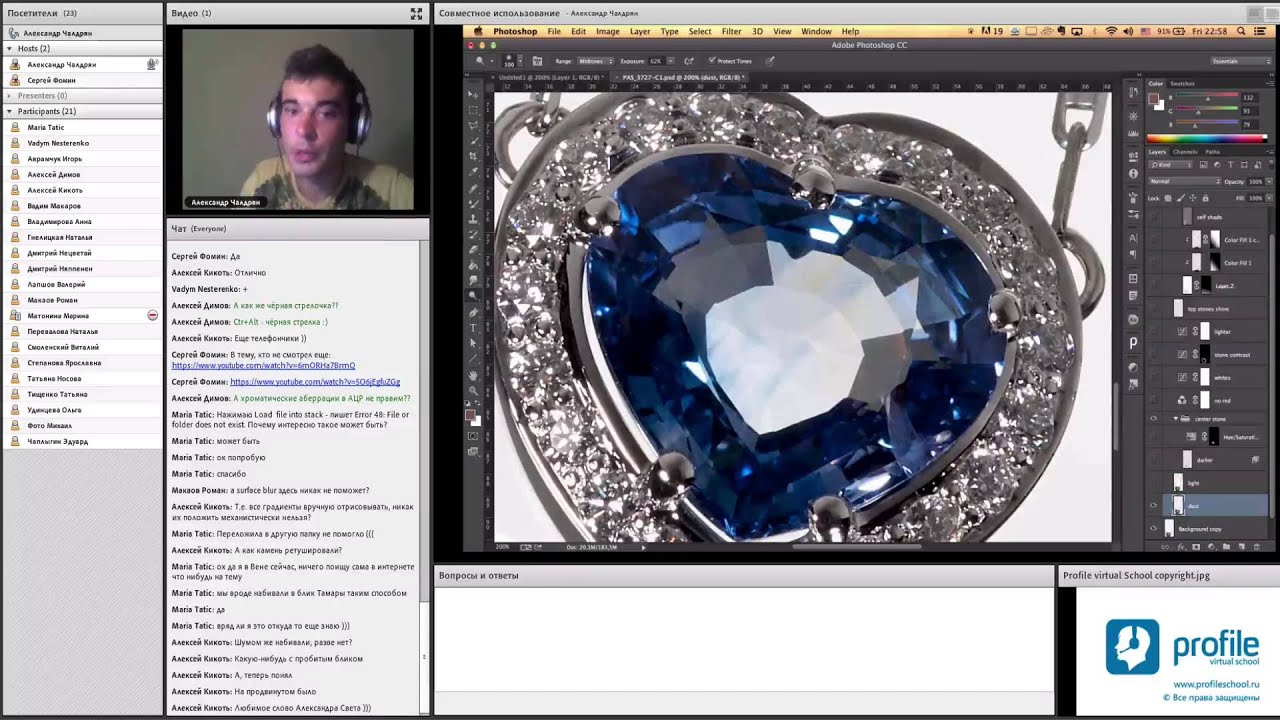Viewport: 1280px width, 720px height.
Task: Collapse the center stone layer group
Action: point(1176,418)
